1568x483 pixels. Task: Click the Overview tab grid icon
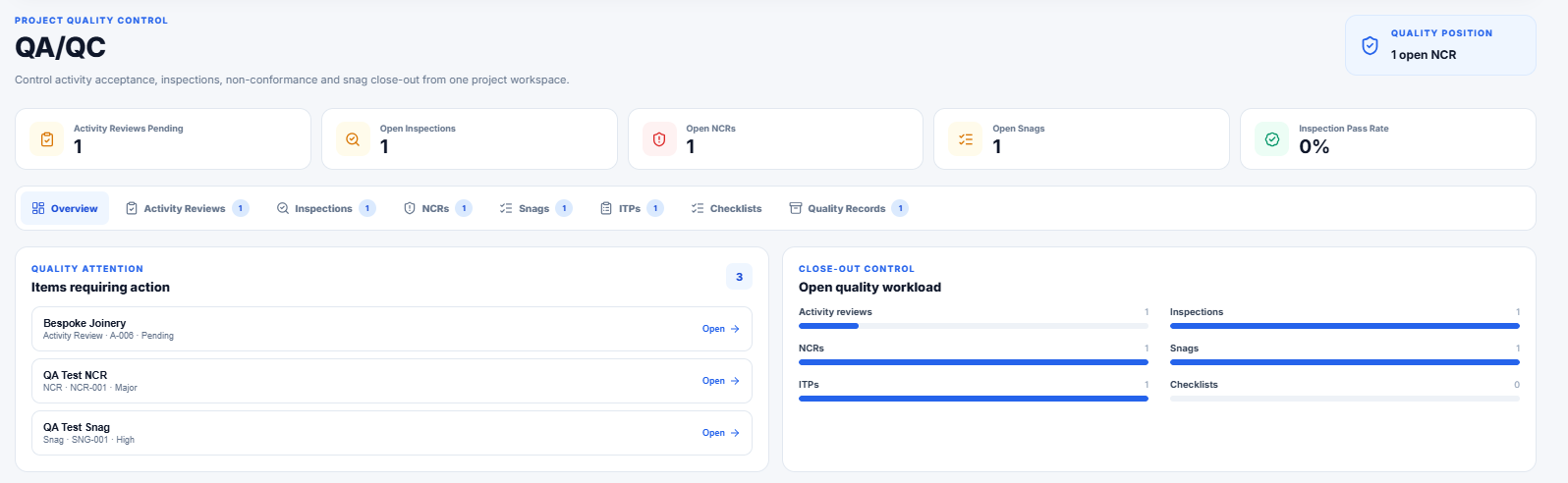(x=38, y=208)
